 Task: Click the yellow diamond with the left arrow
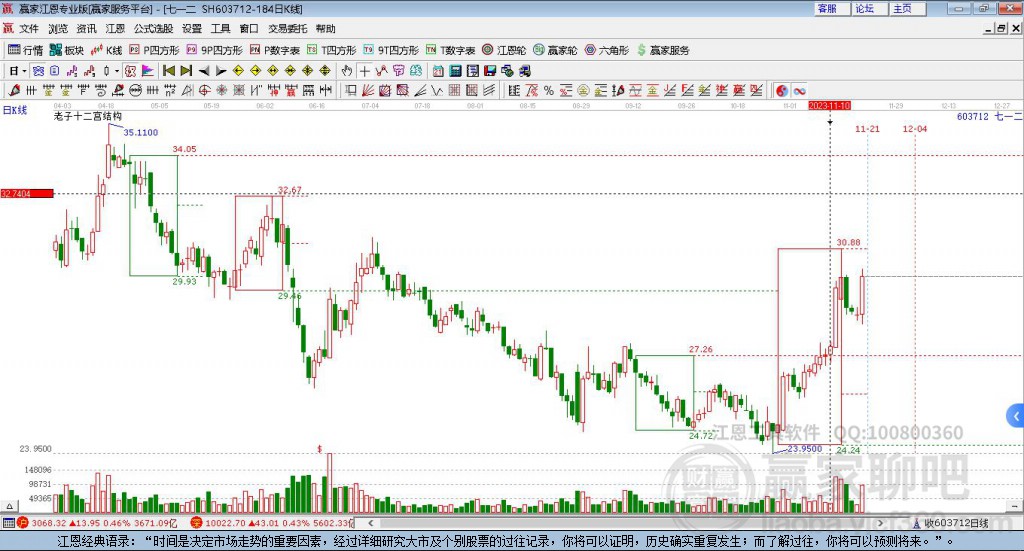point(238,71)
